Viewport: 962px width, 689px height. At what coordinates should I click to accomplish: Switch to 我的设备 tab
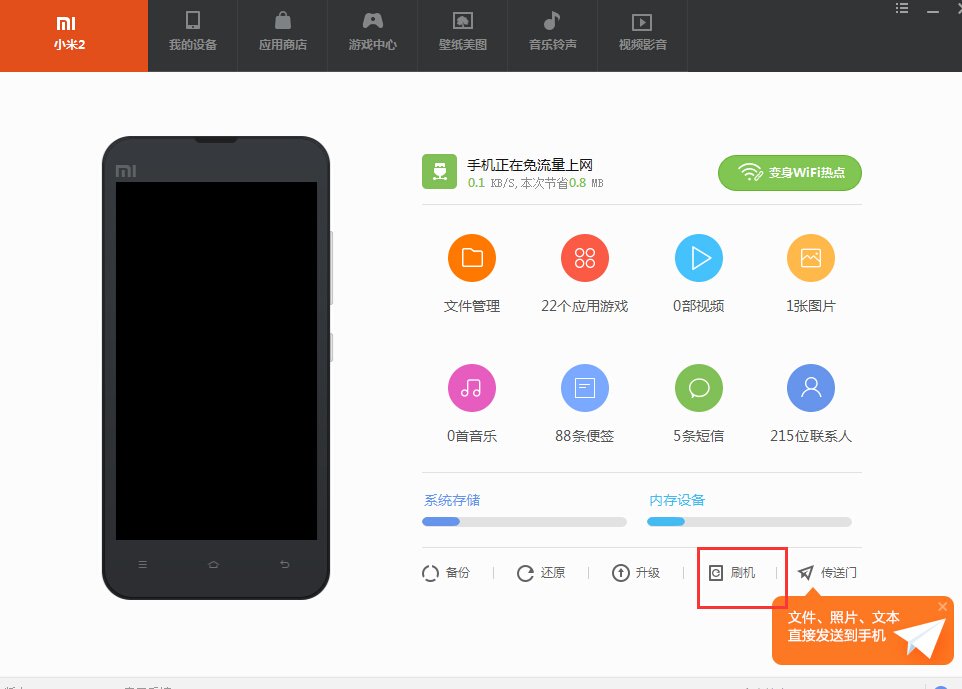point(193,36)
